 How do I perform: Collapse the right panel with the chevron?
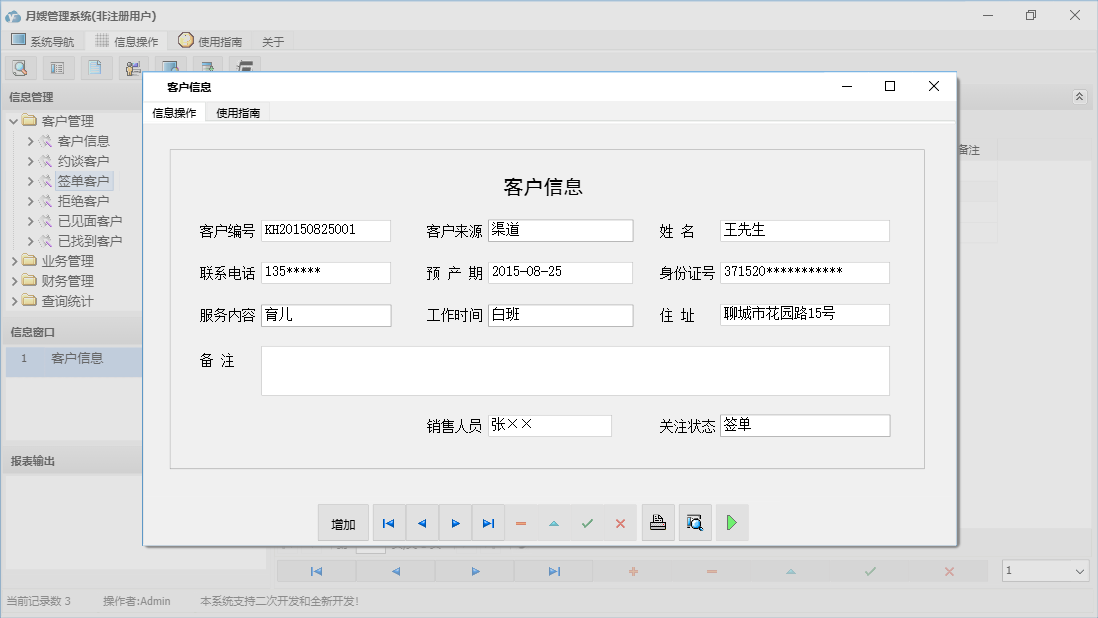(x=1078, y=97)
